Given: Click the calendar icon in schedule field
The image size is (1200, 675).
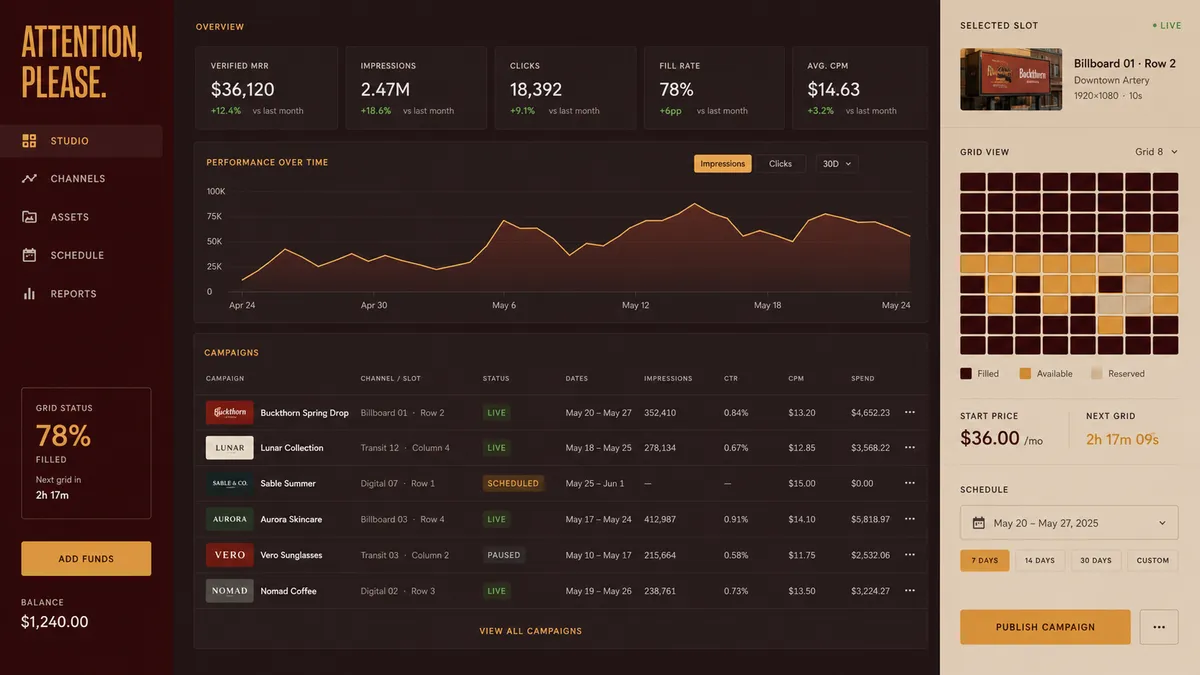Looking at the screenshot, I should click(978, 523).
